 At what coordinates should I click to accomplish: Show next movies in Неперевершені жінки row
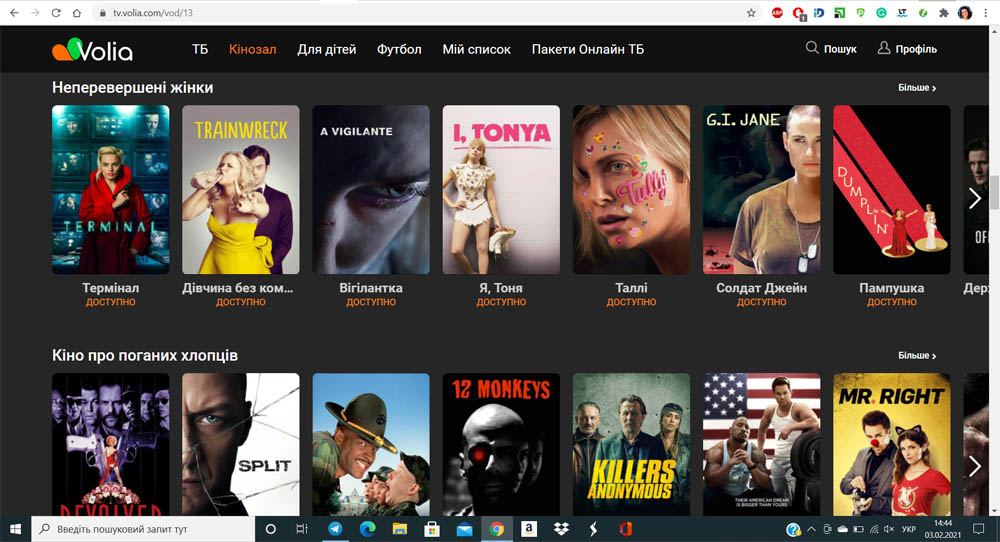[974, 198]
